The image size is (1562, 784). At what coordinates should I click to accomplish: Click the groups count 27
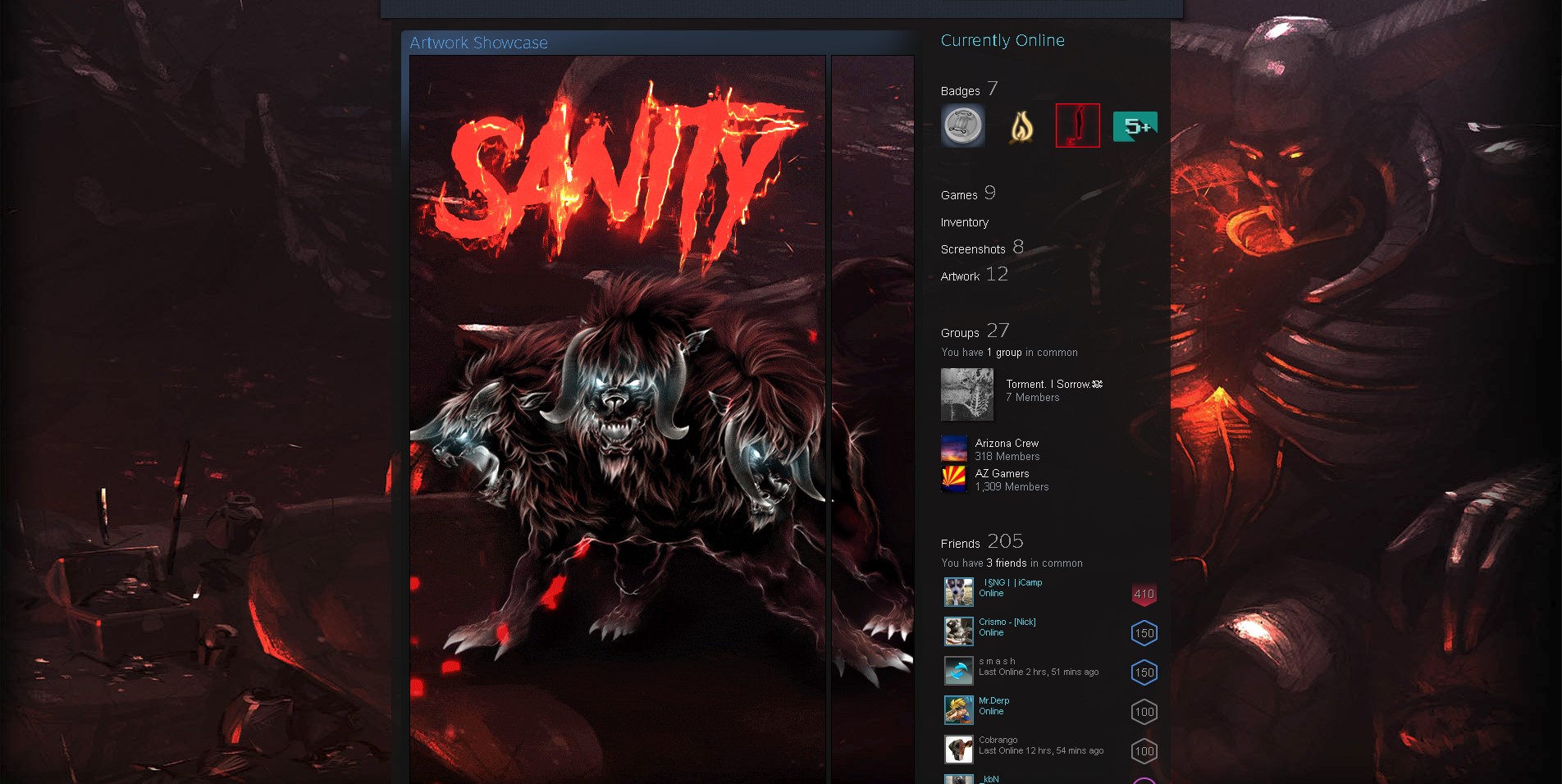(998, 330)
